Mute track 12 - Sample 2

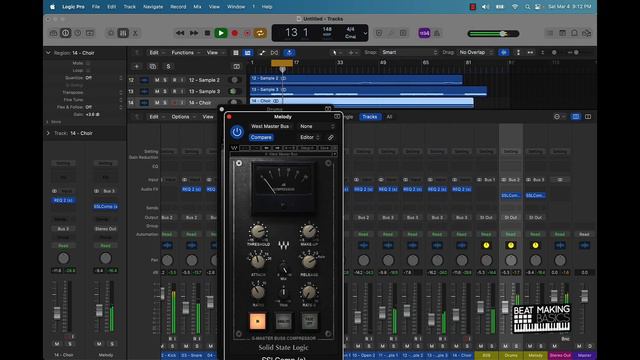(157, 80)
